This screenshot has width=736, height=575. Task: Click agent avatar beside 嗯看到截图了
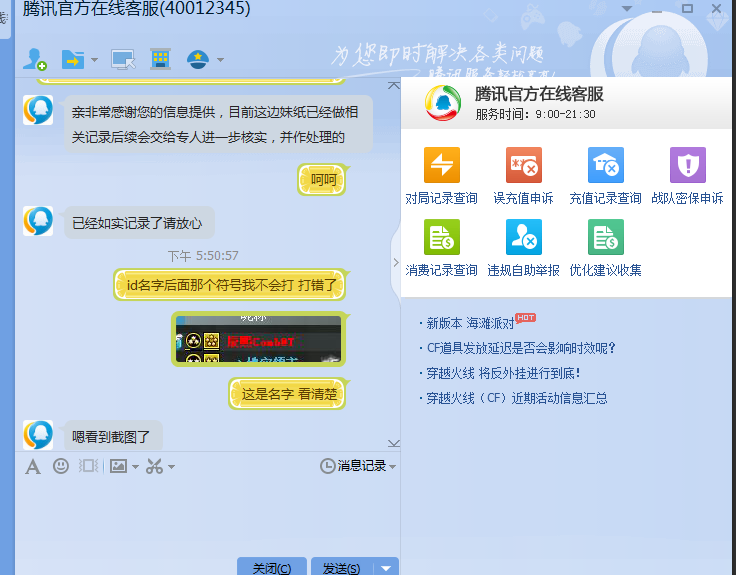(x=38, y=435)
